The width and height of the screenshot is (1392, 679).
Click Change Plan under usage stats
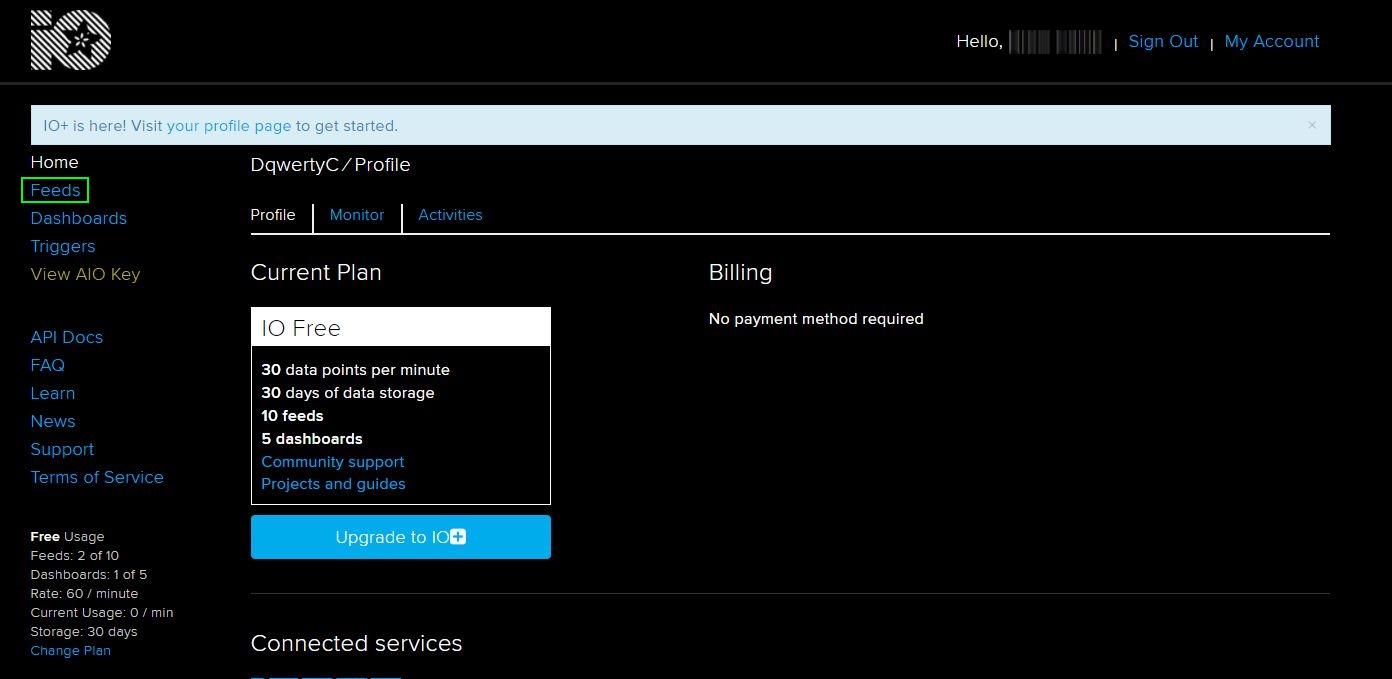pyautogui.click(x=70, y=651)
